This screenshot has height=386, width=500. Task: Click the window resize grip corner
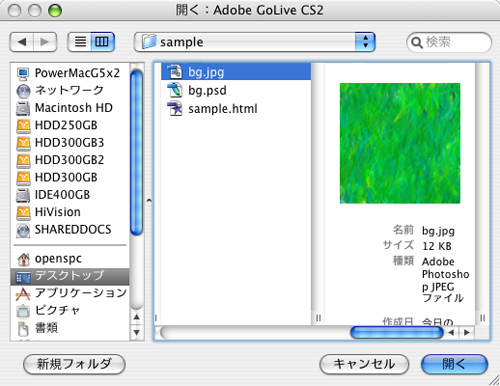click(494, 380)
